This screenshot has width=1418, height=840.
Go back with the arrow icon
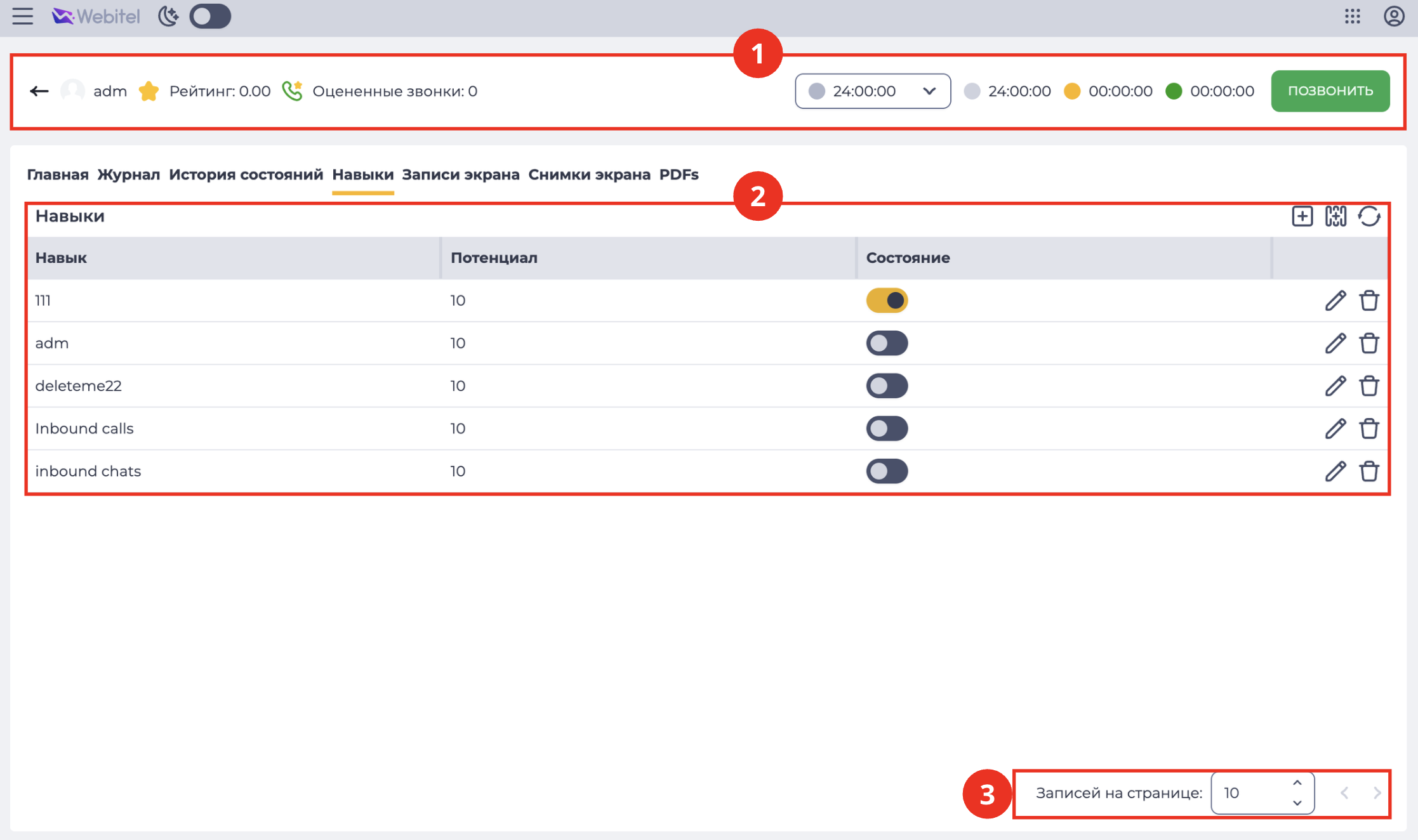coord(39,91)
